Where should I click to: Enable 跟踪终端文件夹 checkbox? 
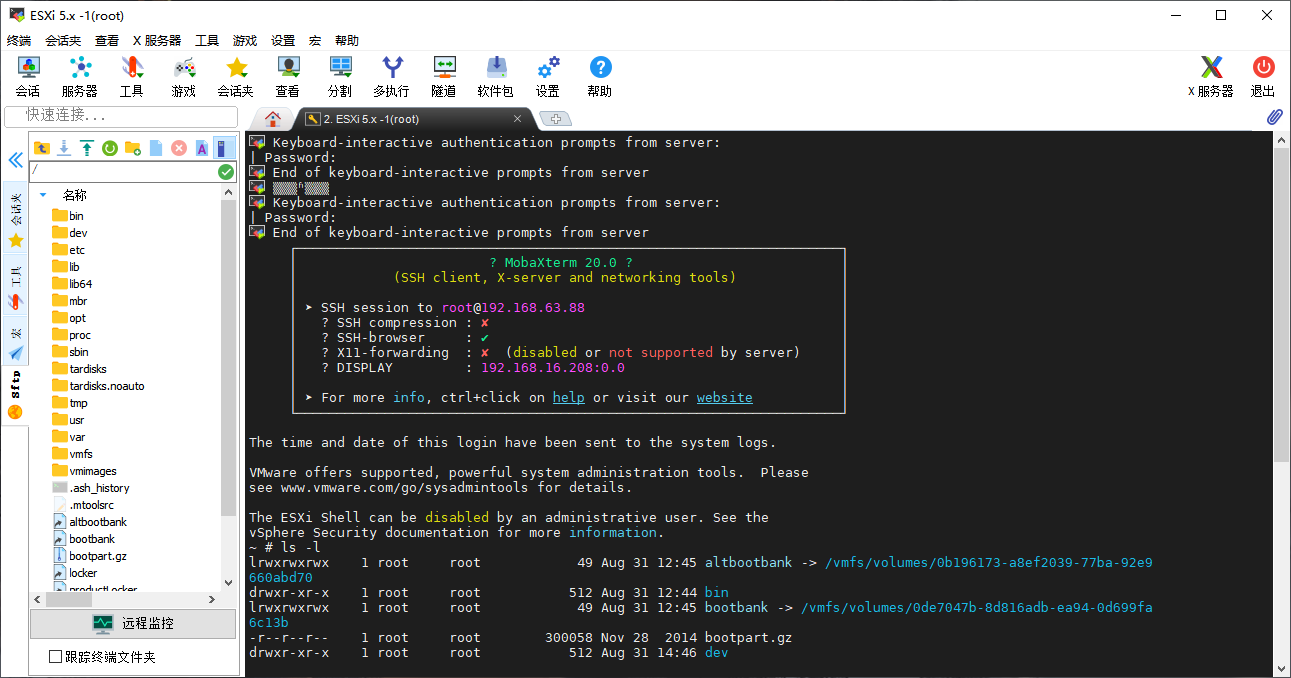pyautogui.click(x=56, y=657)
